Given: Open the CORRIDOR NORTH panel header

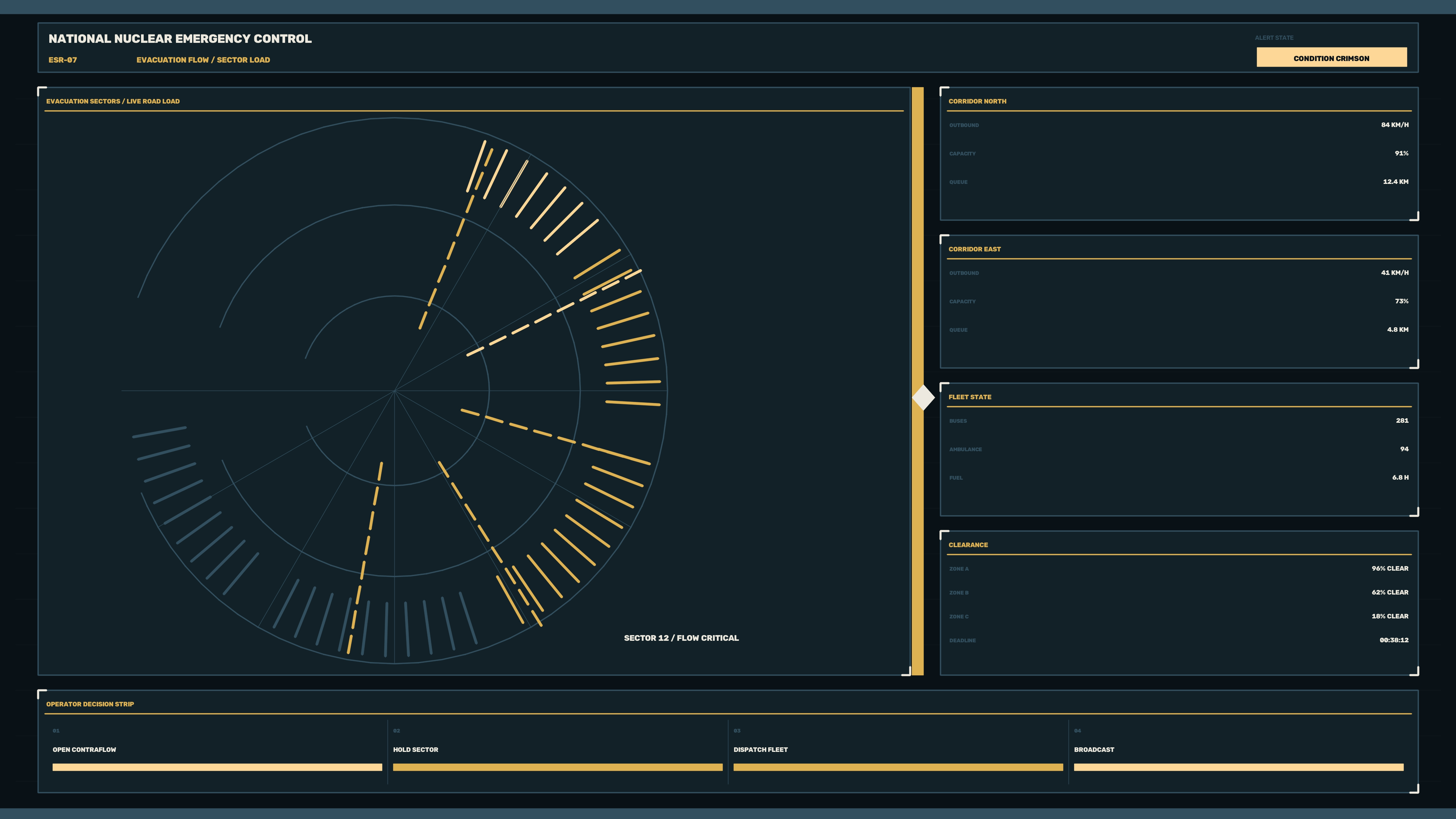Looking at the screenshot, I should click(x=977, y=101).
